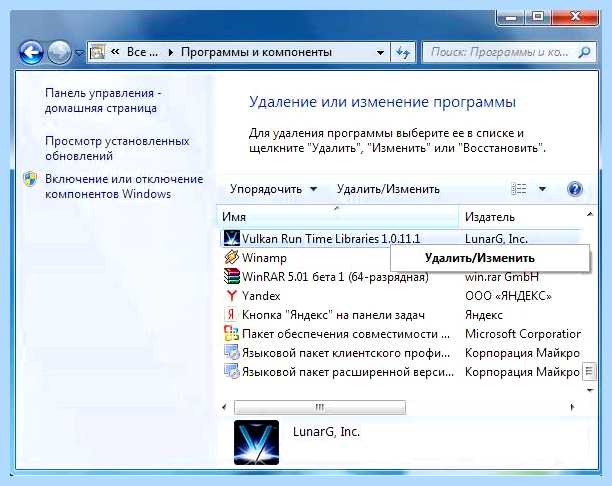
Task: Click the horizontal scrollbar thumb
Action: coord(320,407)
